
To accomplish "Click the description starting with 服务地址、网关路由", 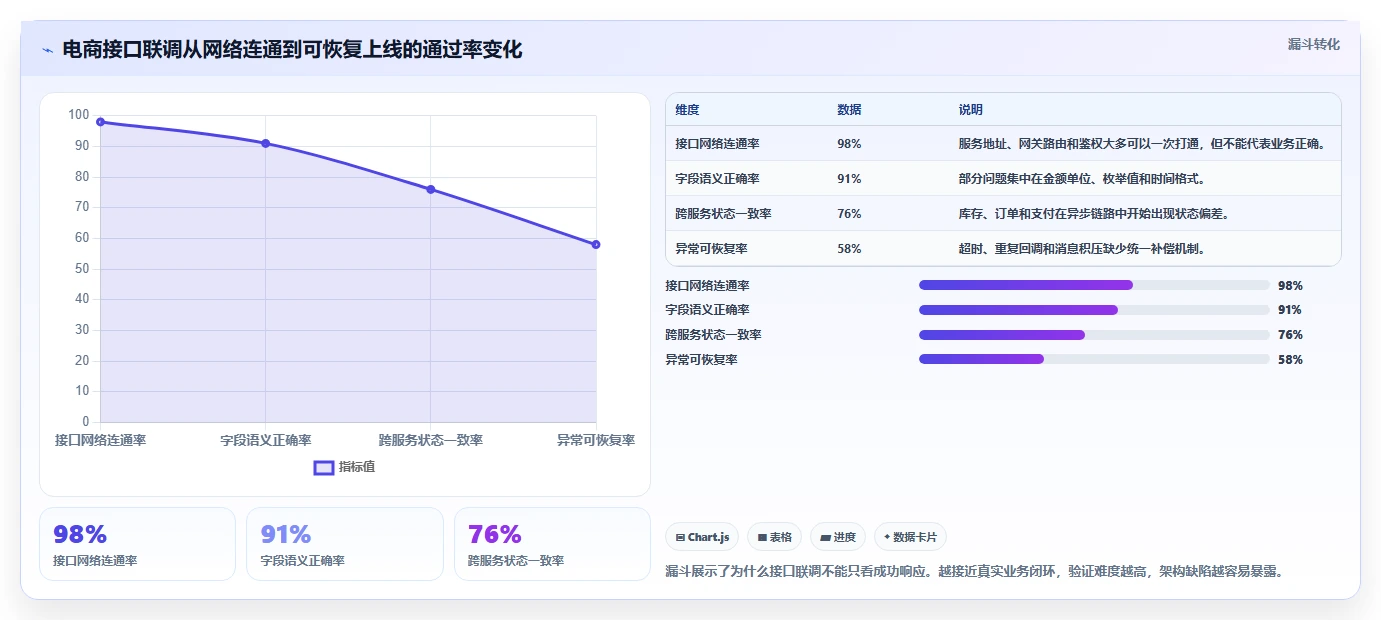I will point(1142,144).
